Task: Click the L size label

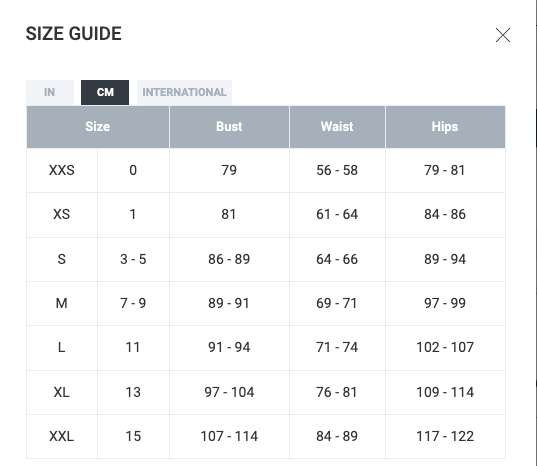Action: click(62, 347)
